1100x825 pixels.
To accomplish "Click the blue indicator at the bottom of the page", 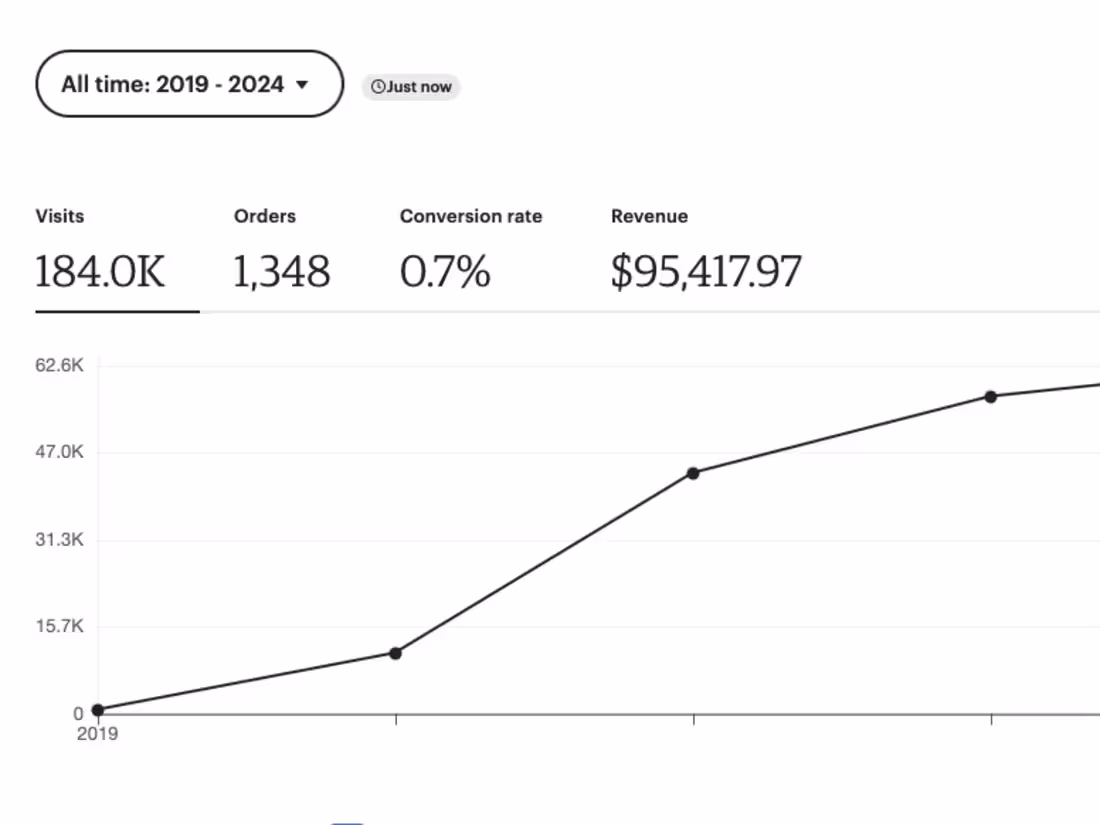I will tap(347, 822).
